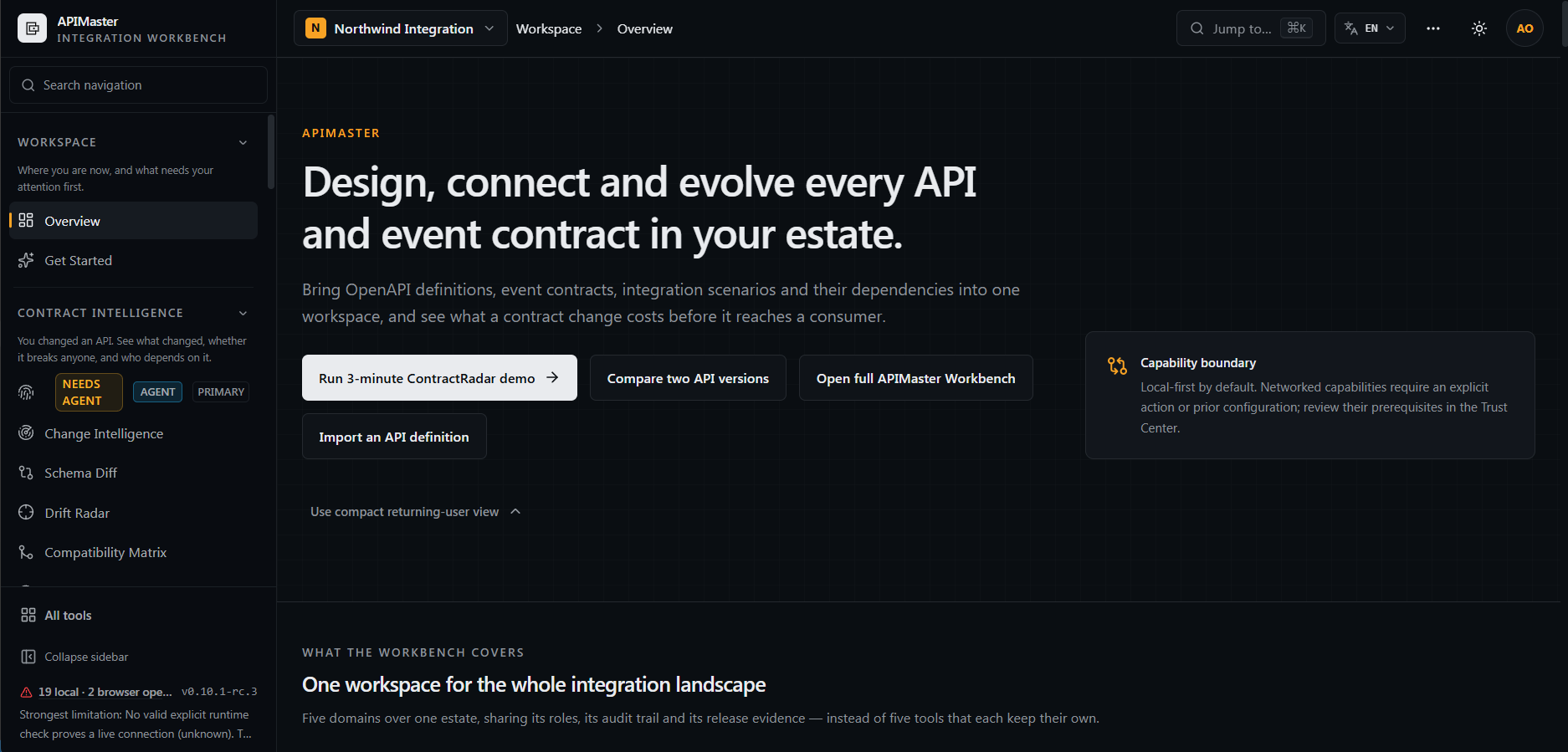This screenshot has width=1568, height=752.
Task: Click the APIMaster logo icon
Action: pyautogui.click(x=32, y=28)
